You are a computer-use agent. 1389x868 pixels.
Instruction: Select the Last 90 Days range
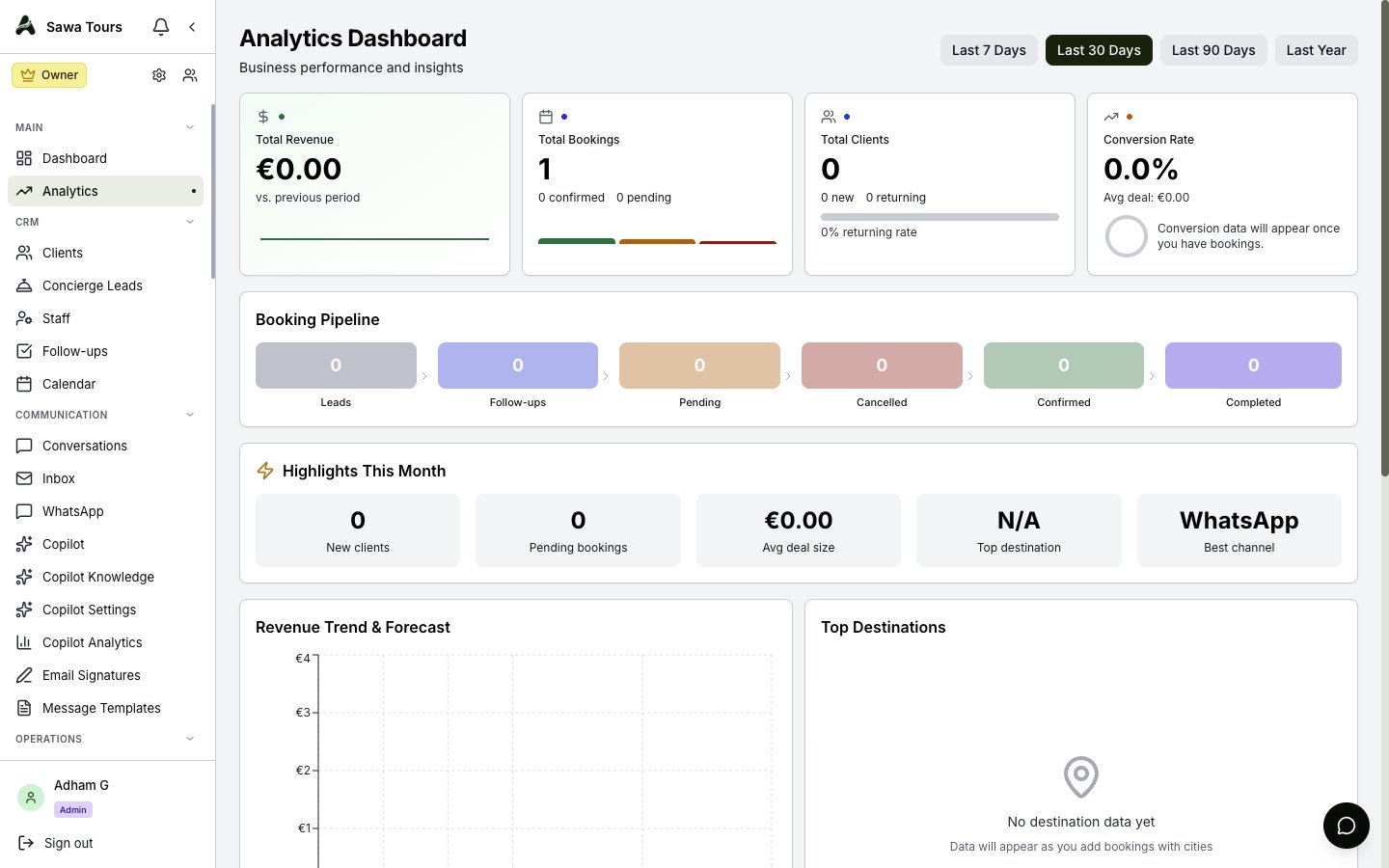pos(1213,50)
